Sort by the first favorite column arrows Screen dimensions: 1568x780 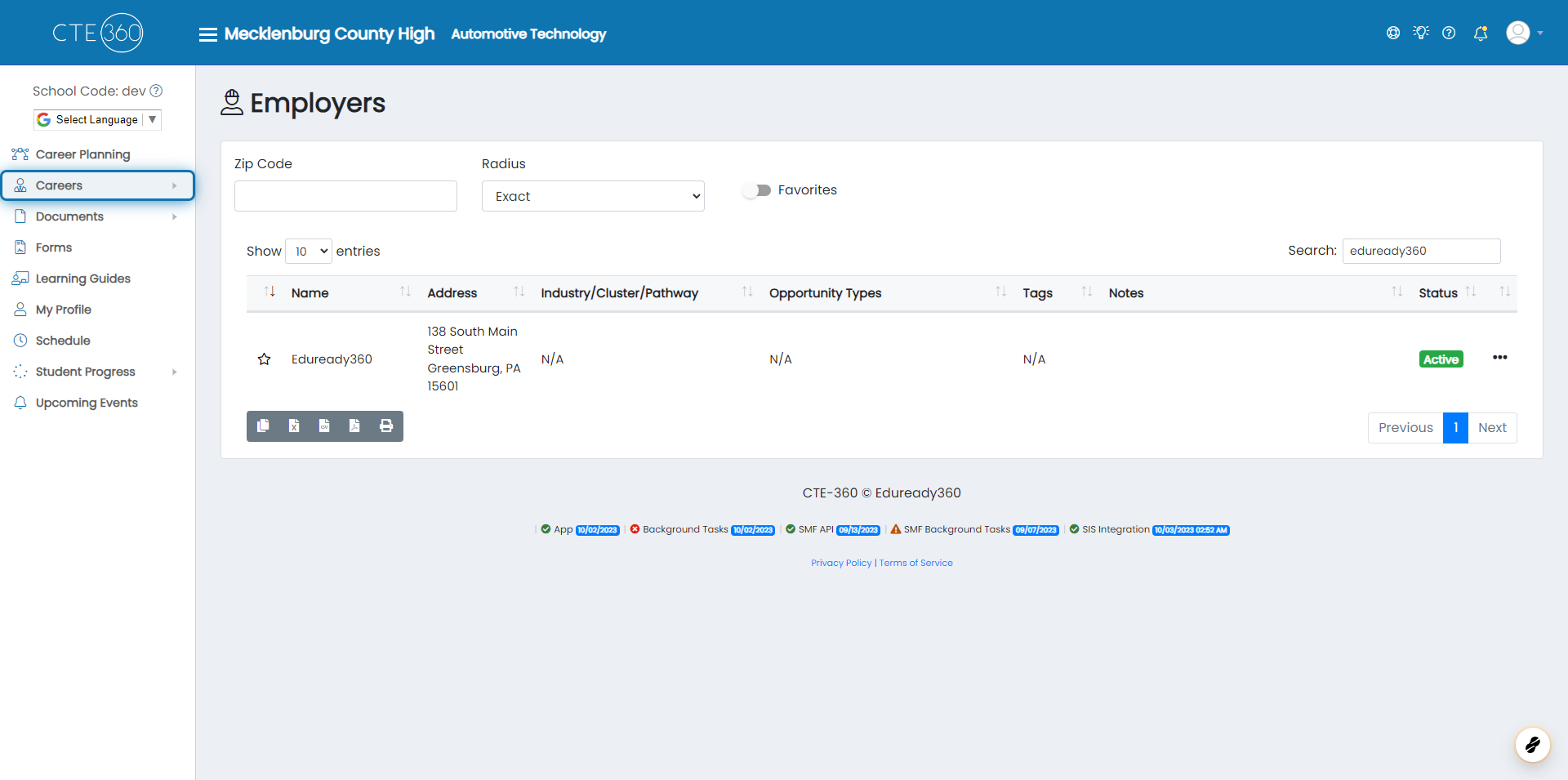[269, 292]
